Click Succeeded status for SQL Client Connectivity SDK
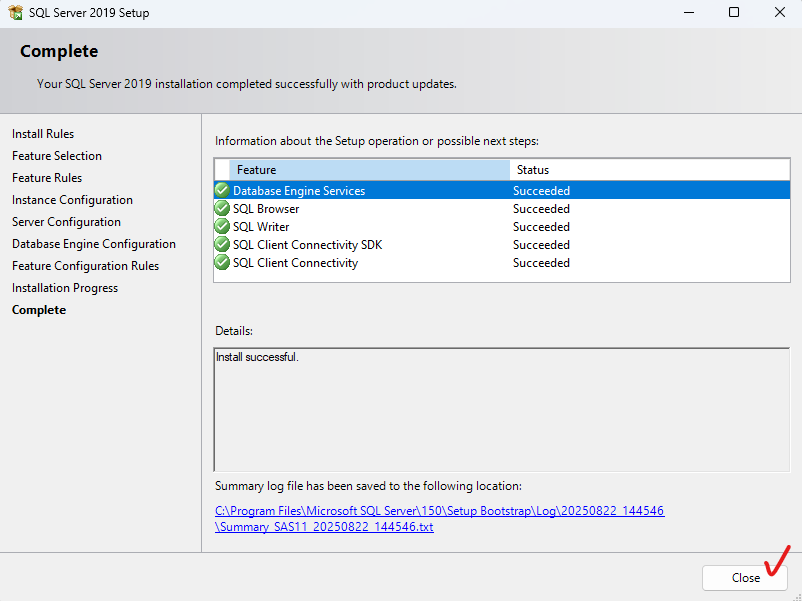 541,244
